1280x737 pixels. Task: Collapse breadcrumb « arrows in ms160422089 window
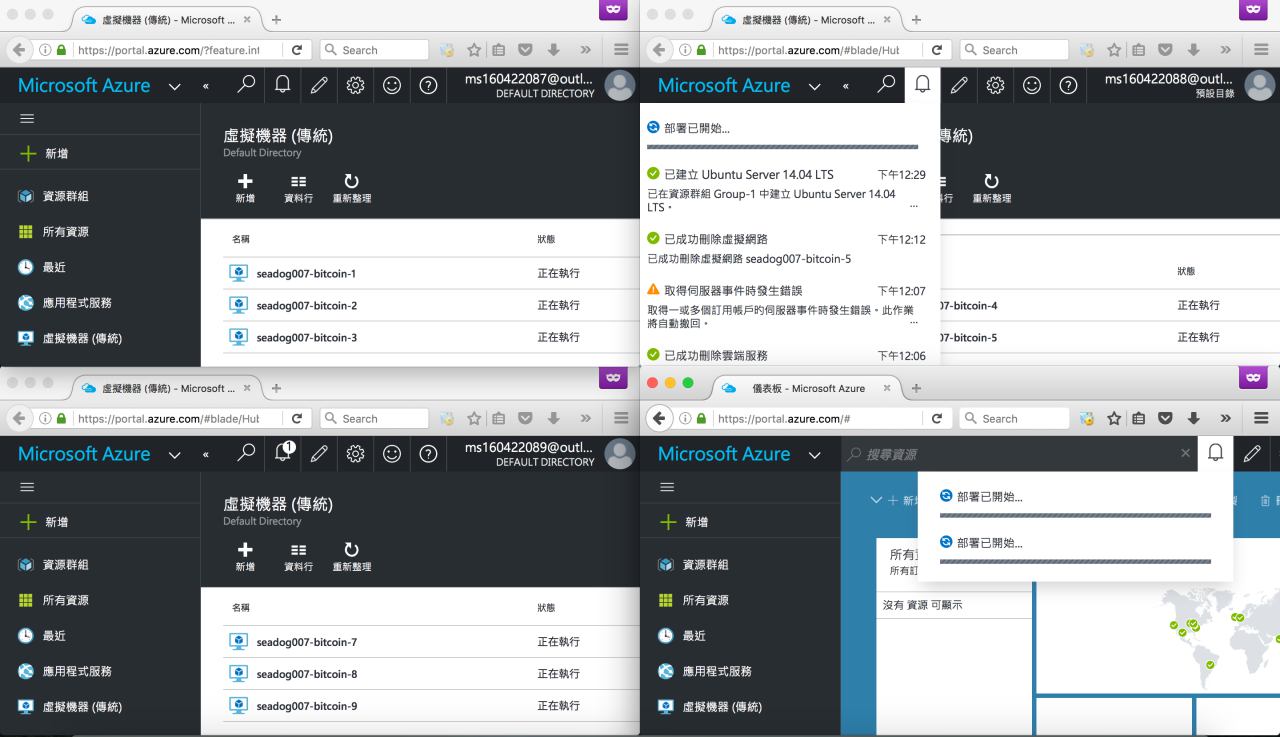tap(206, 455)
